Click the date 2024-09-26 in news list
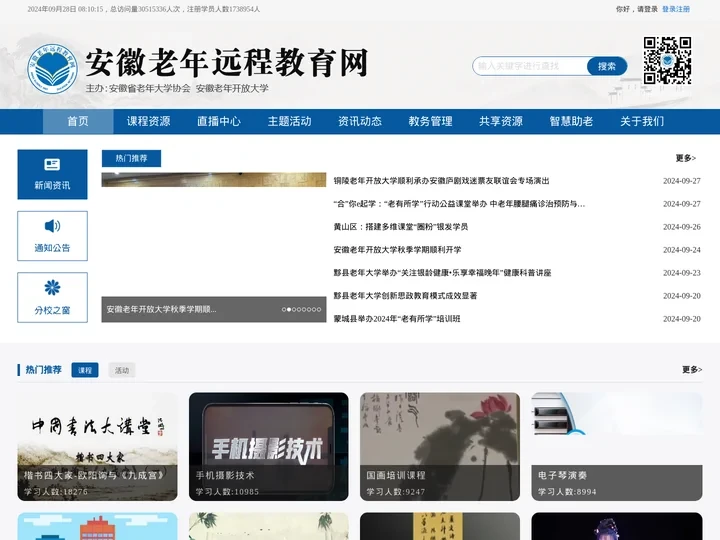Screen dimensions: 720x540 tap(682, 227)
